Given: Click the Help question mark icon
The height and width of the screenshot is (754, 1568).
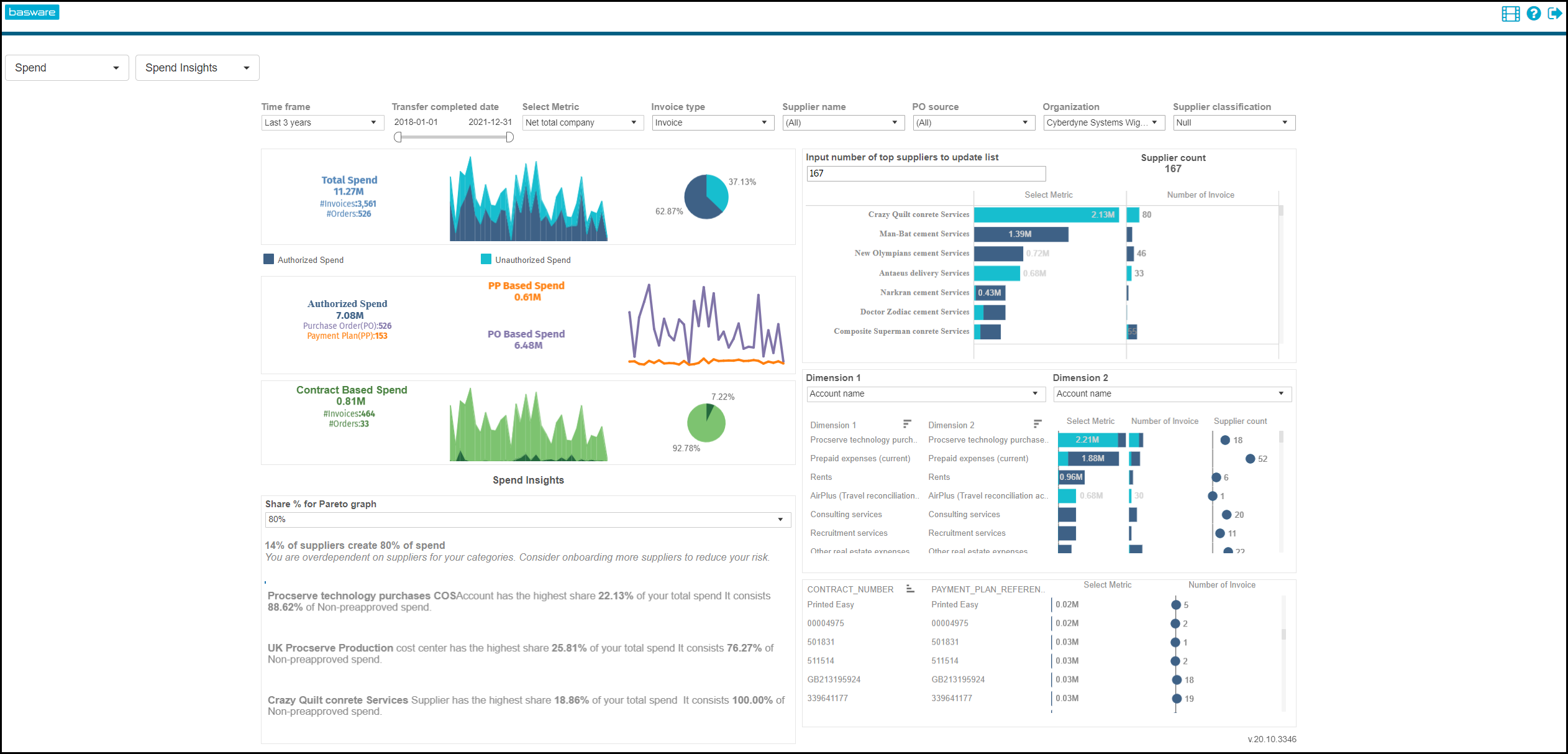Looking at the screenshot, I should point(1533,13).
